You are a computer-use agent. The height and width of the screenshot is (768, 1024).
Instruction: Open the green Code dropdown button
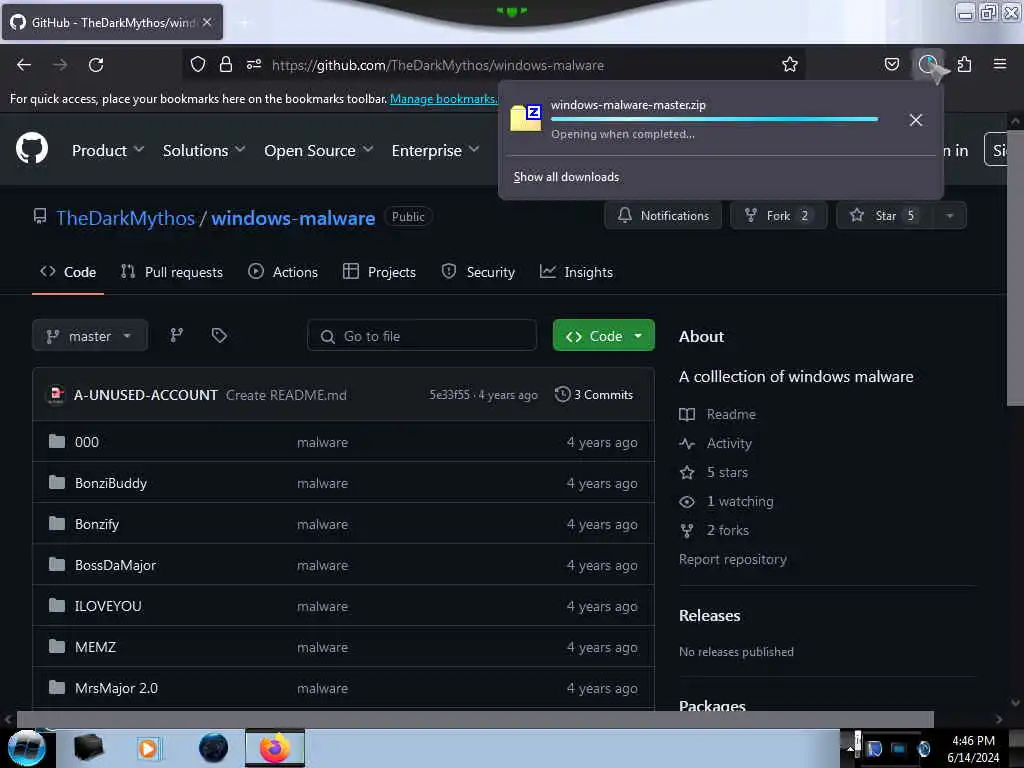coord(603,336)
